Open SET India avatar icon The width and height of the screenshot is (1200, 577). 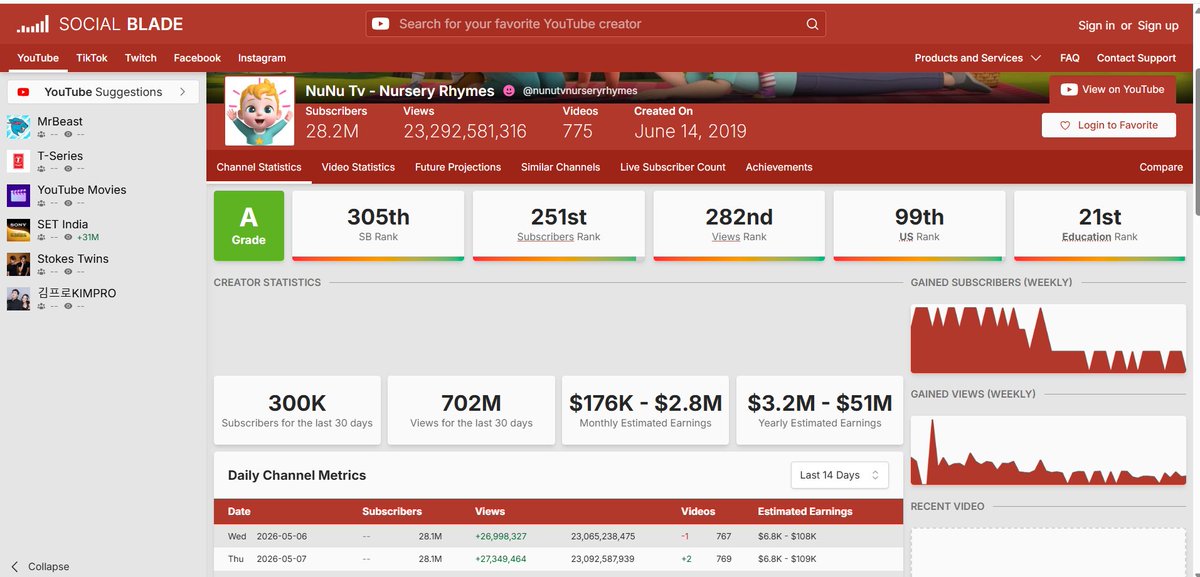18,230
